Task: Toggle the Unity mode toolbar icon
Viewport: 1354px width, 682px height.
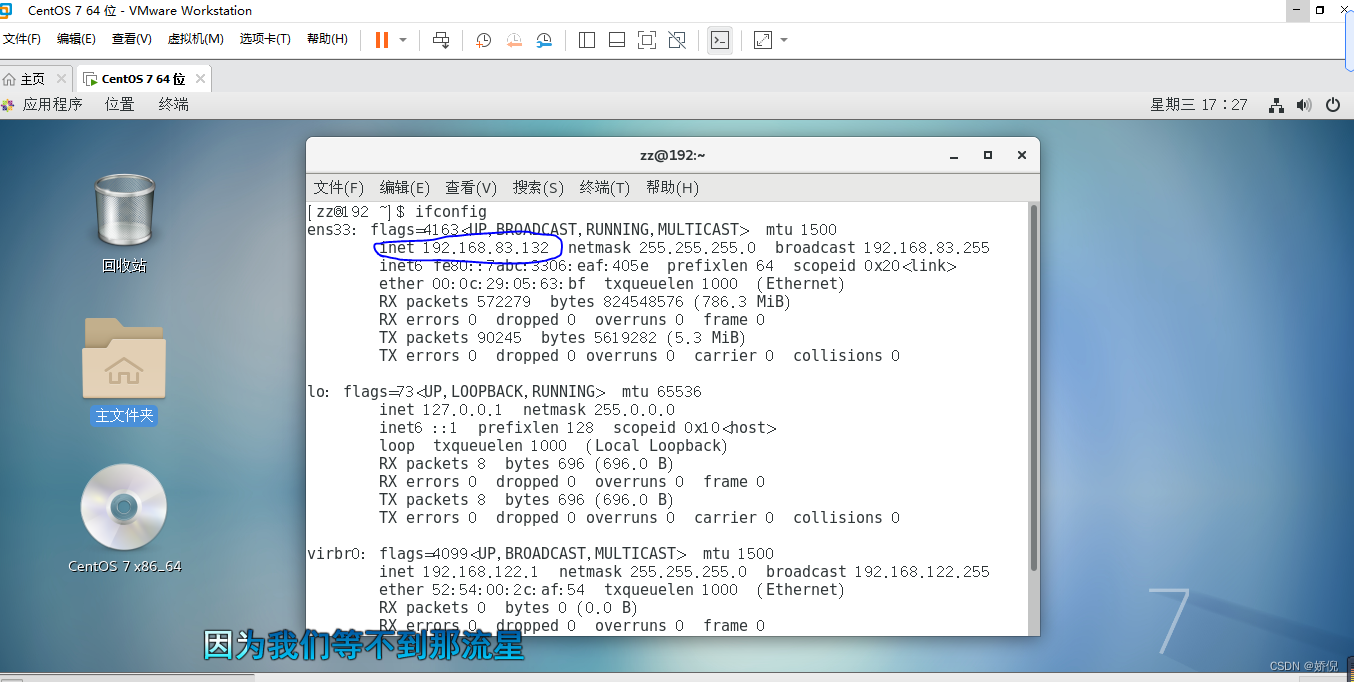Action: tap(678, 40)
